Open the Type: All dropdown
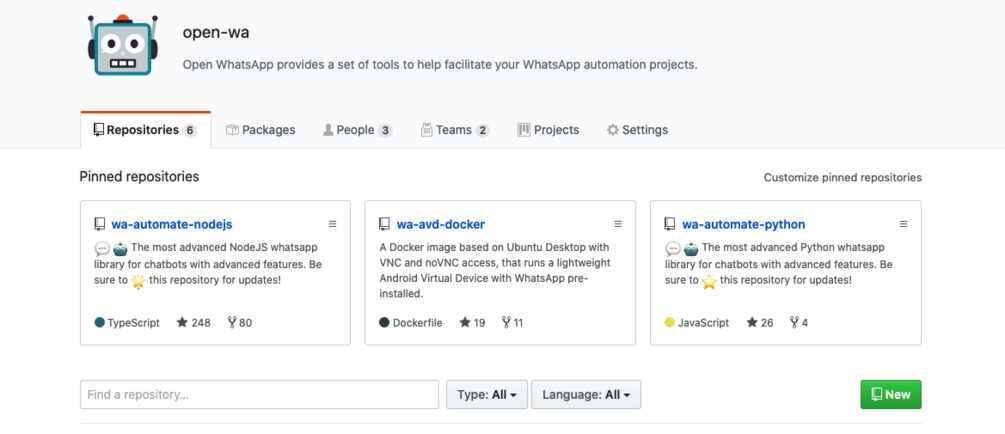The height and width of the screenshot is (434, 1005). point(486,395)
